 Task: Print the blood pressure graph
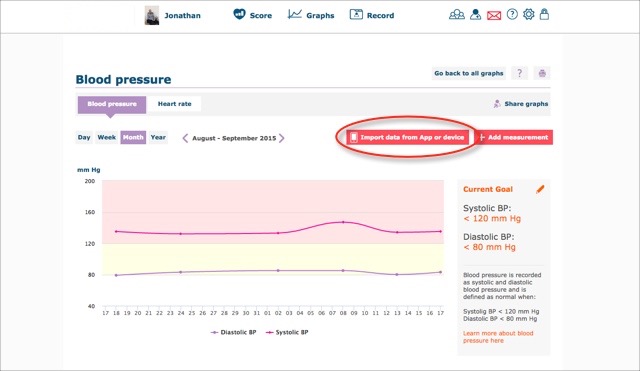tap(542, 73)
